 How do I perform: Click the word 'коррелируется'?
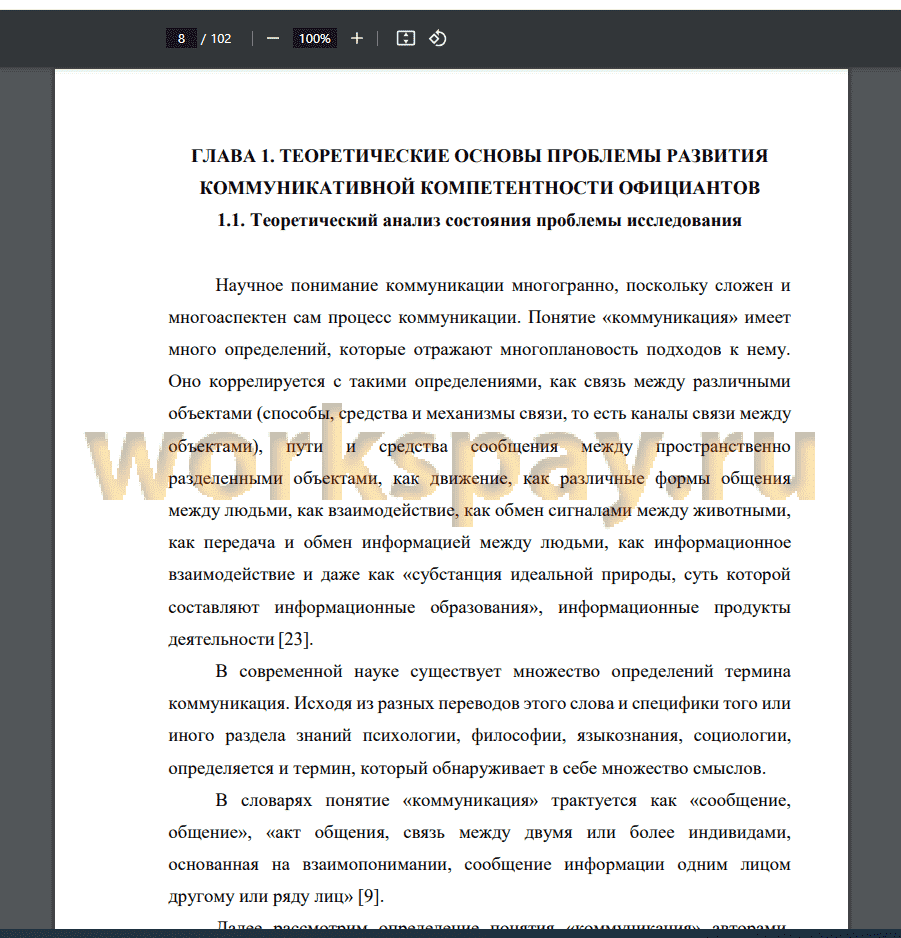pyautogui.click(x=266, y=382)
